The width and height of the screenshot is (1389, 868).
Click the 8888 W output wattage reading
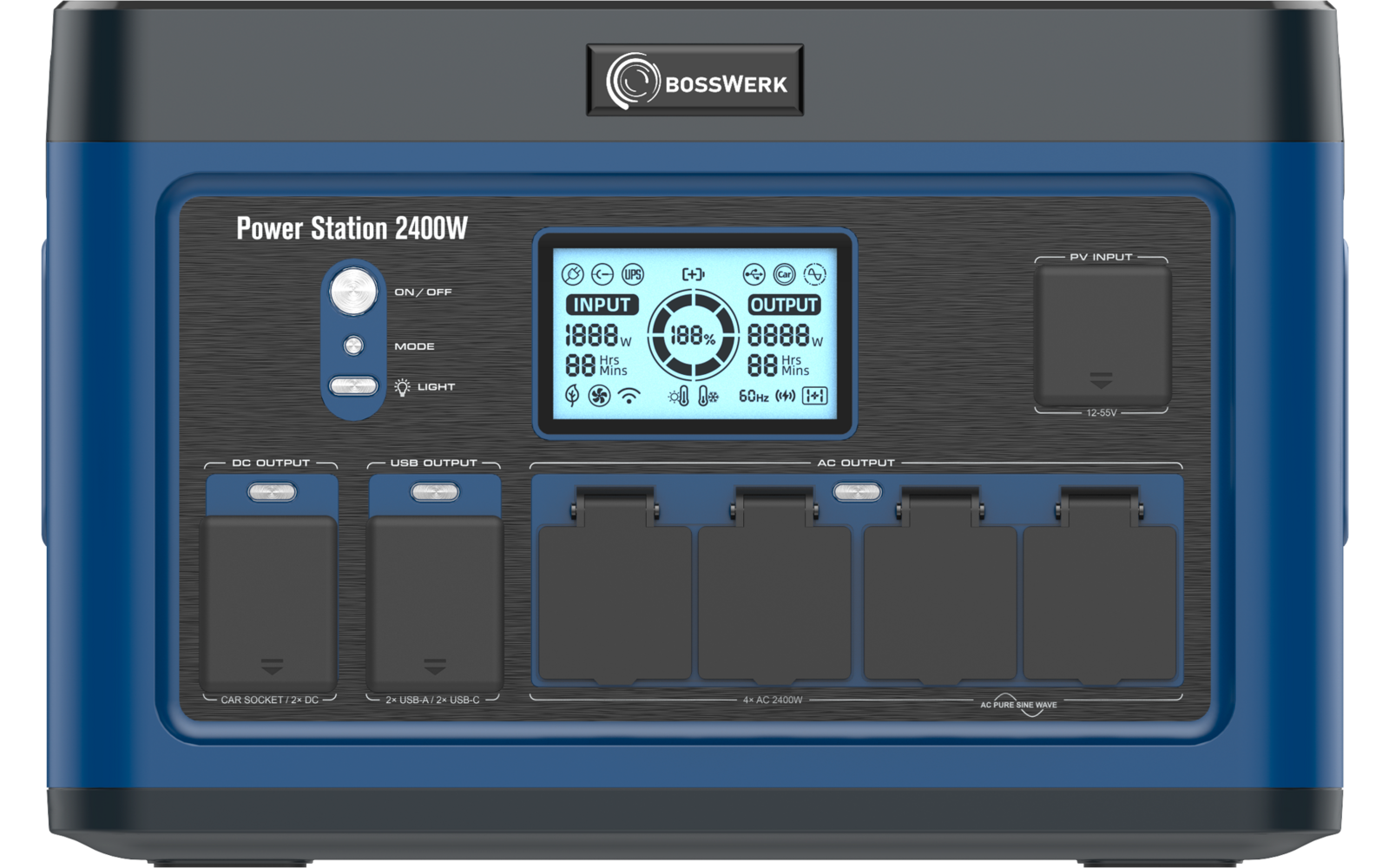click(785, 335)
